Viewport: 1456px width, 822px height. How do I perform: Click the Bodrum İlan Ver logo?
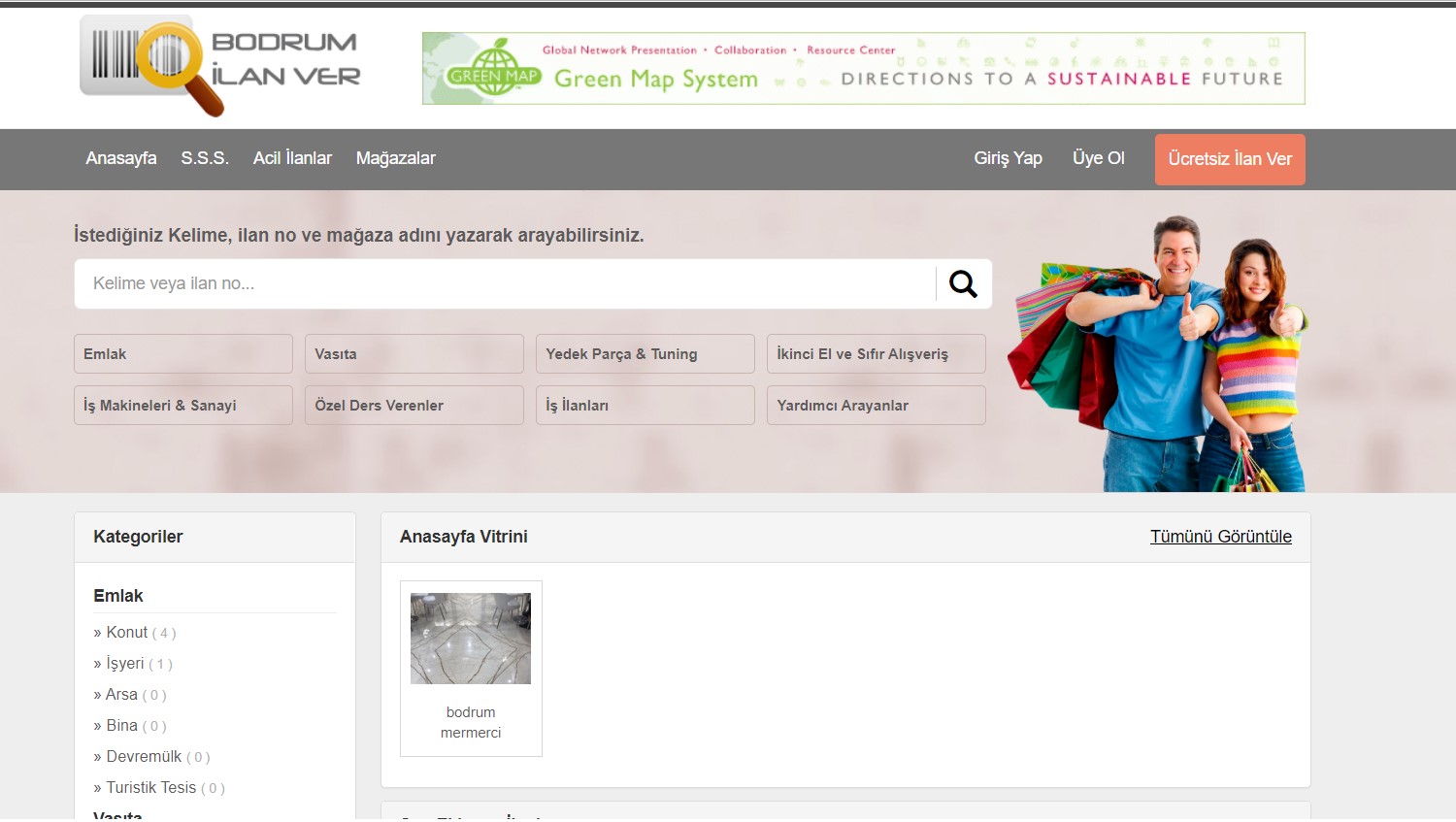point(220,64)
